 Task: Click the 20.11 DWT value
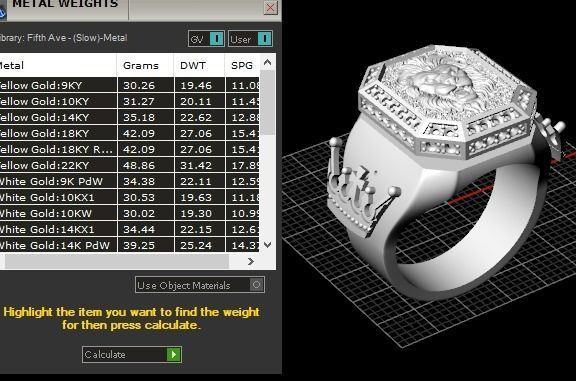[196, 101]
